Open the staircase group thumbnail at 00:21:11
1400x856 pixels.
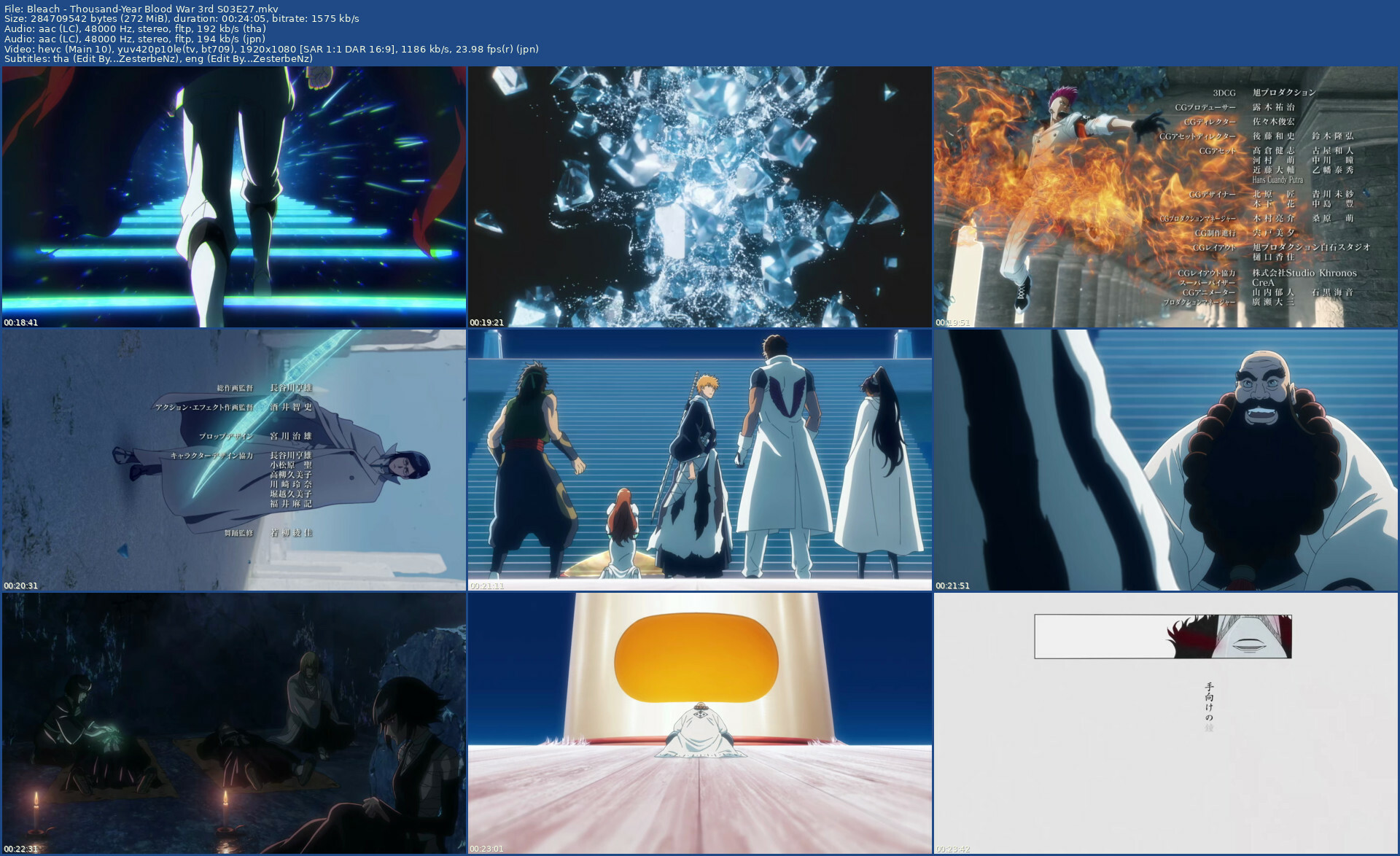click(x=700, y=460)
